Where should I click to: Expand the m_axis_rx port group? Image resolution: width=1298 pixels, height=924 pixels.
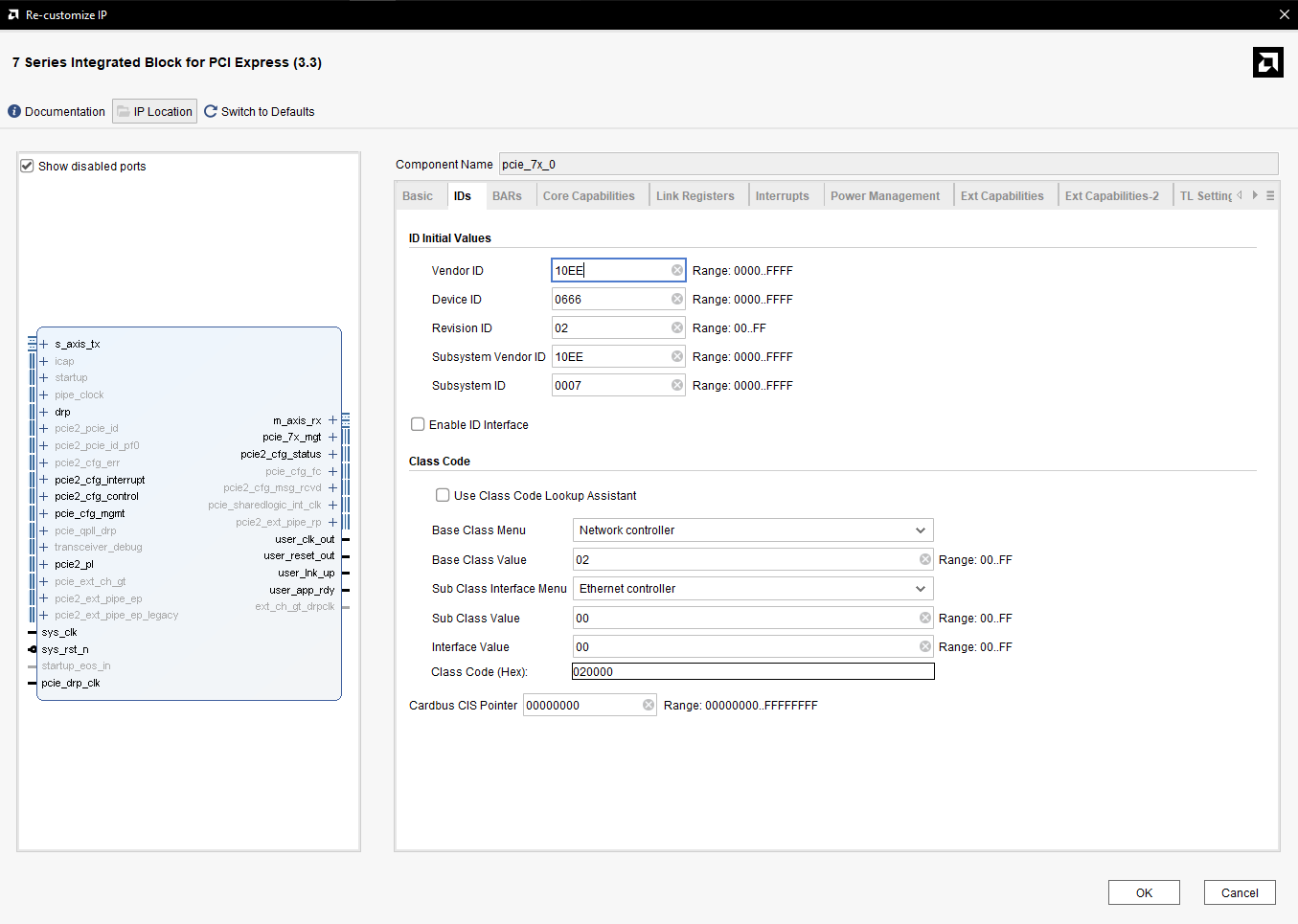(332, 420)
